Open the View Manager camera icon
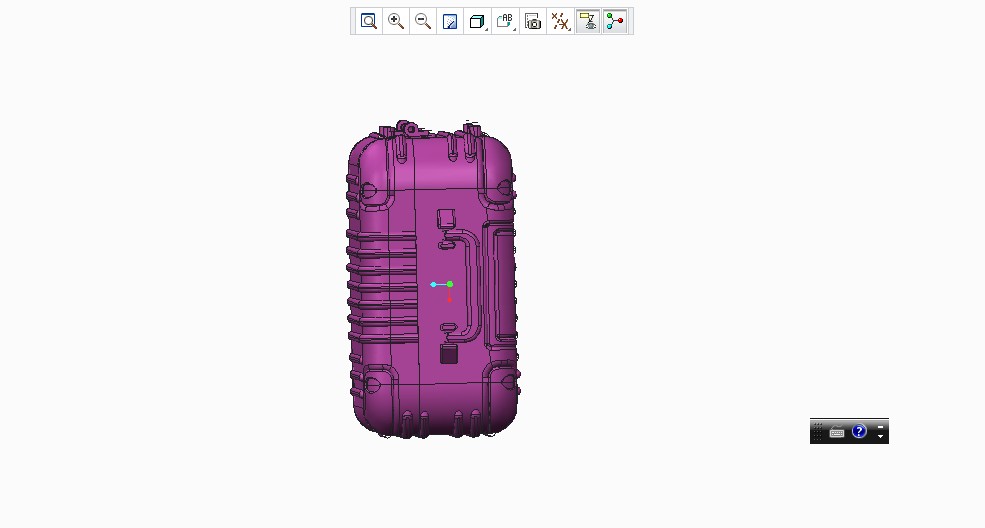985x528 pixels. point(533,21)
